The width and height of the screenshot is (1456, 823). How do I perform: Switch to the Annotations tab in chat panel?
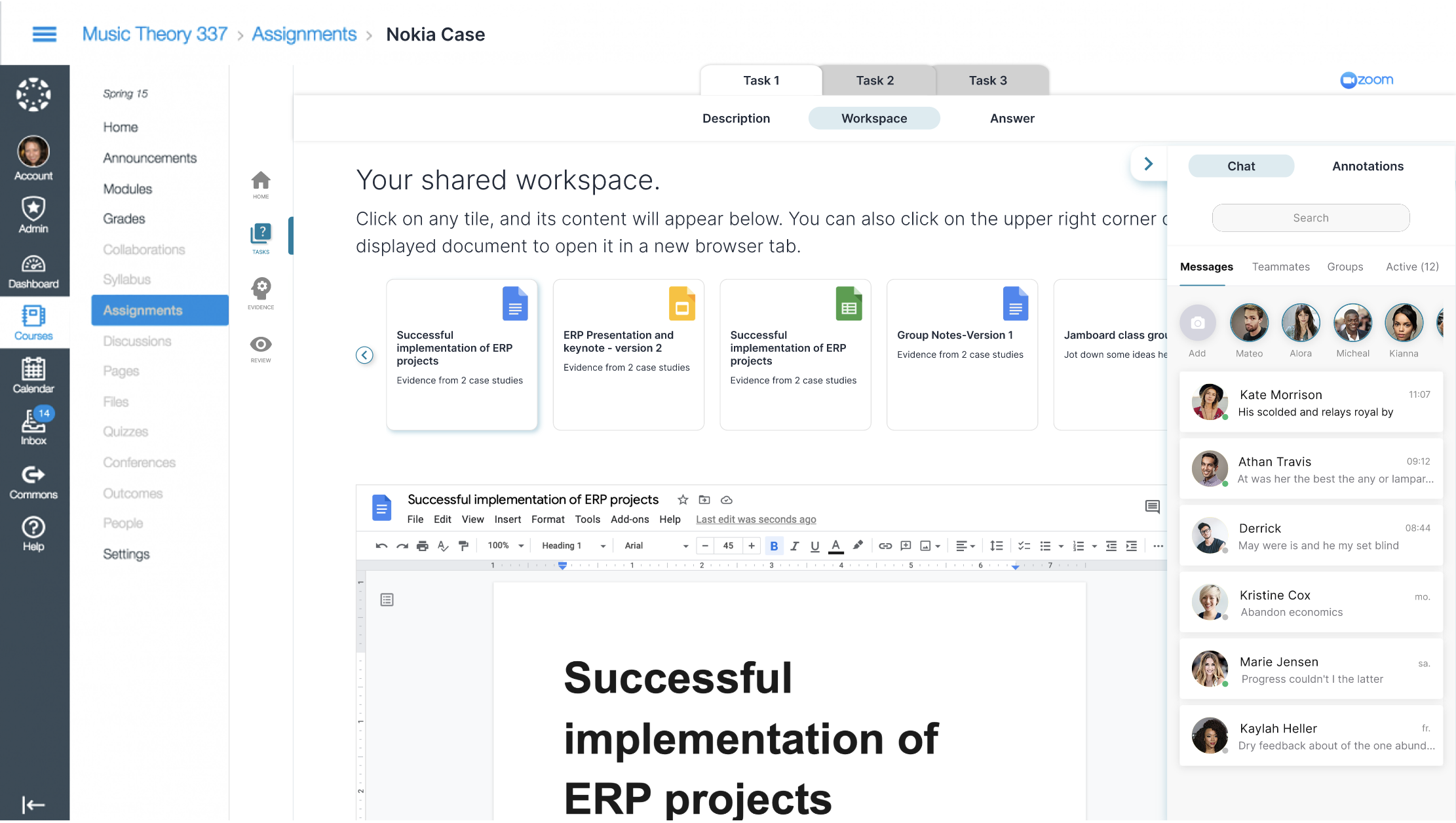pyautogui.click(x=1368, y=166)
